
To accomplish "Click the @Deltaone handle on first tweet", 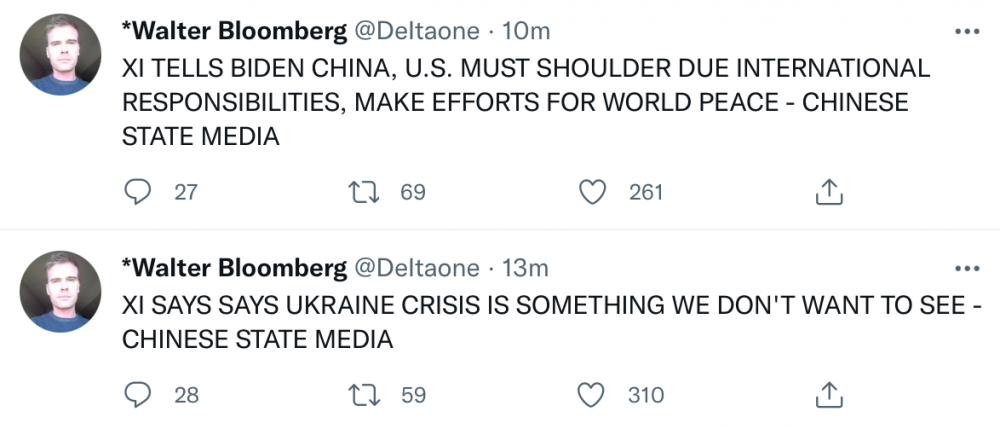I will pos(415,32).
